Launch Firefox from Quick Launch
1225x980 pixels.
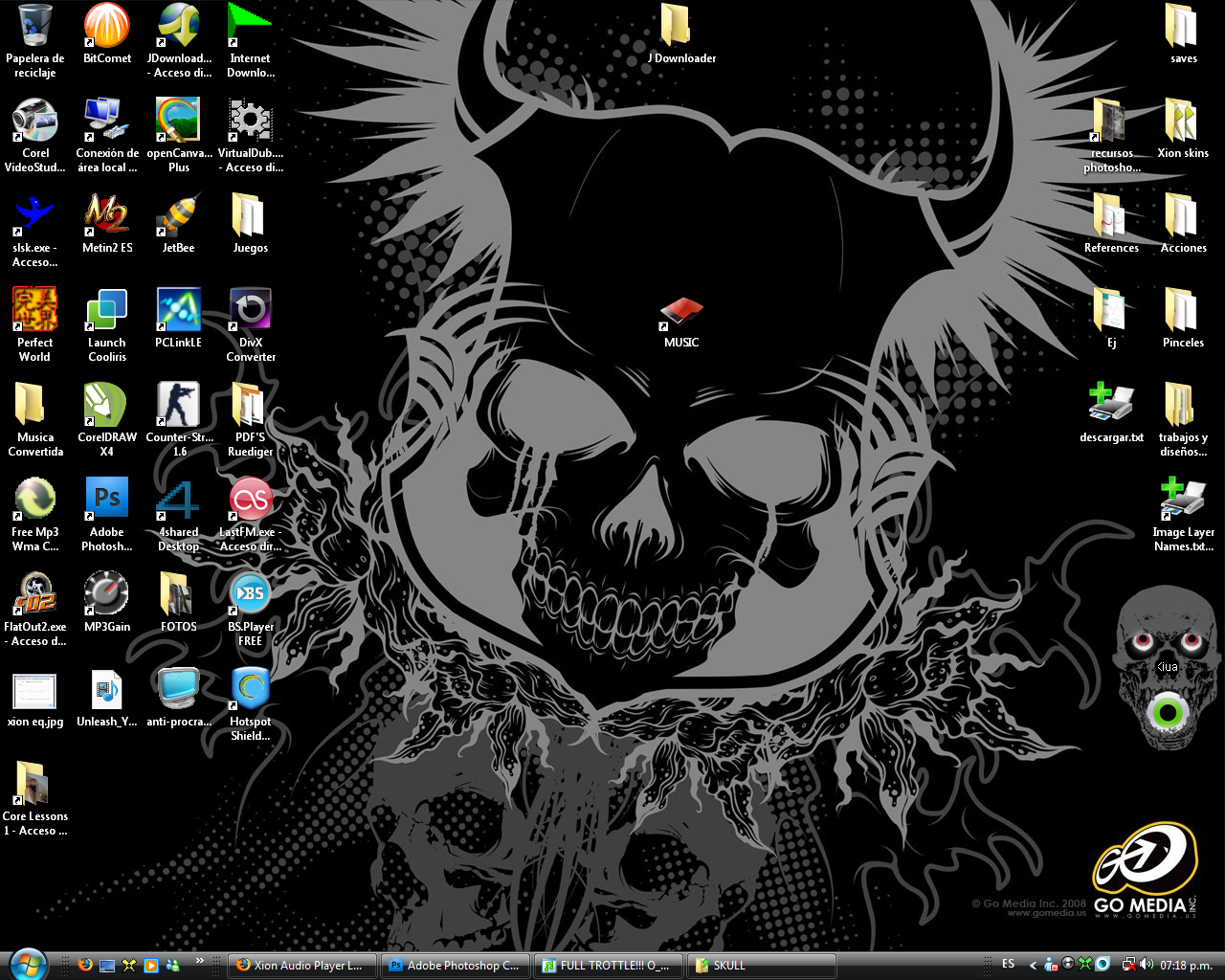85,965
